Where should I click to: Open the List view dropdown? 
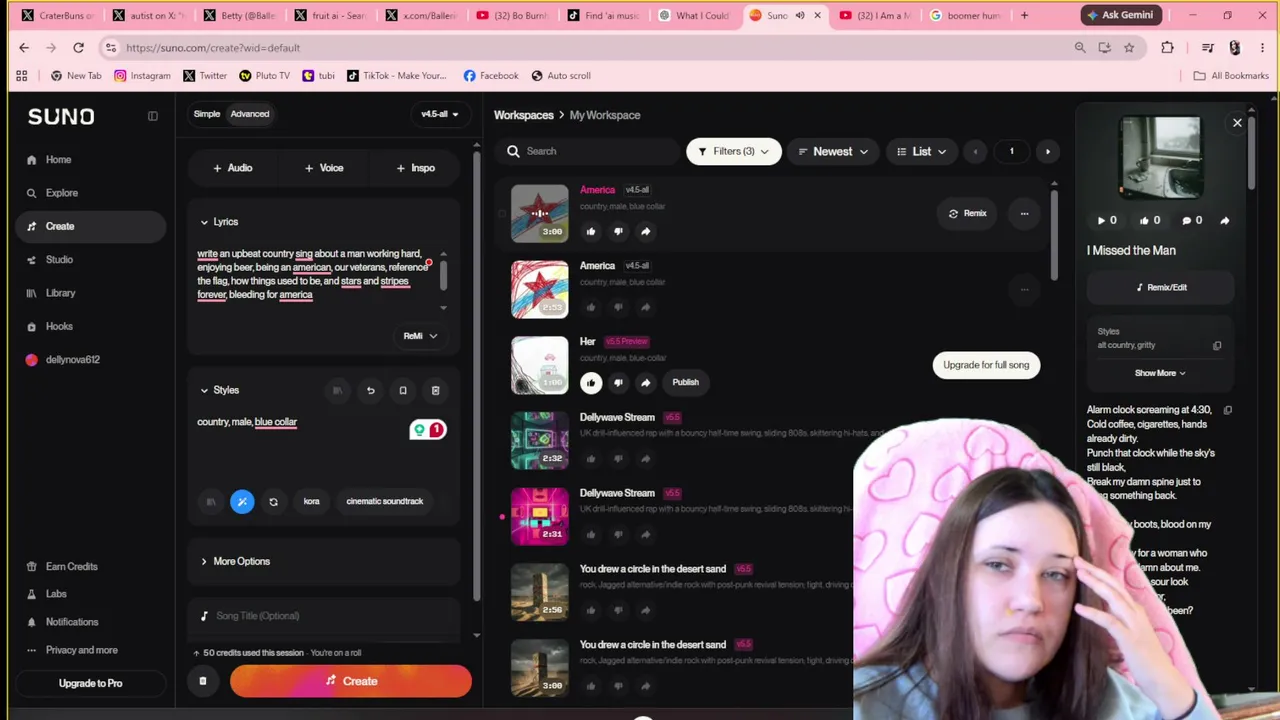pos(922,152)
